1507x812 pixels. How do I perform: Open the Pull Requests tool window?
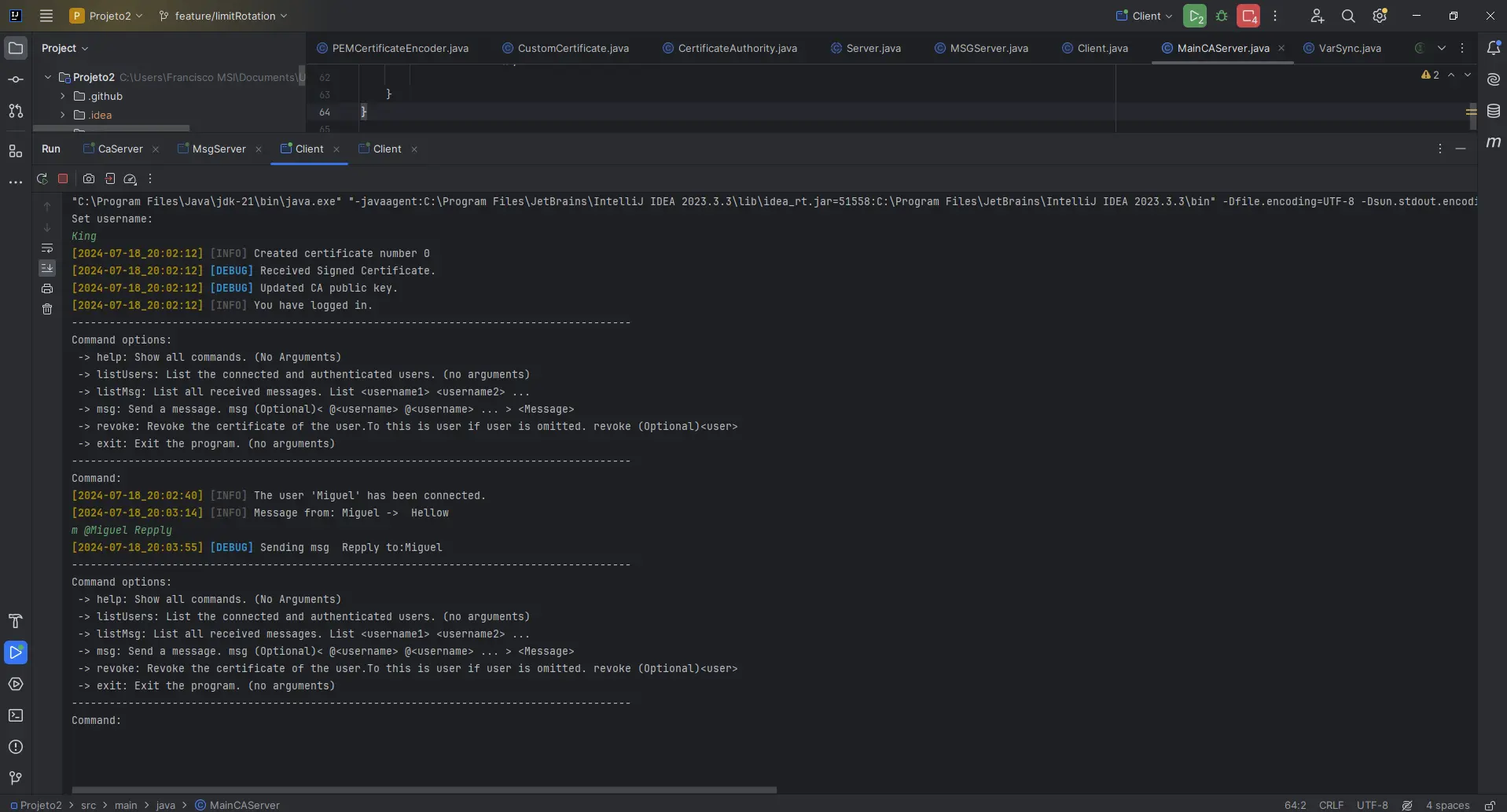16,111
